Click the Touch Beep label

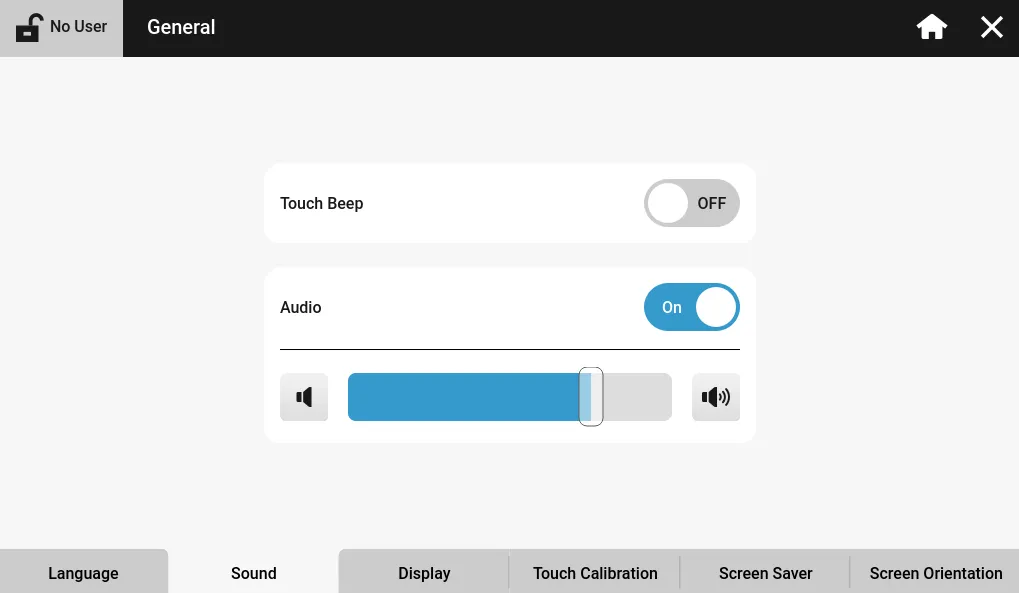322,203
